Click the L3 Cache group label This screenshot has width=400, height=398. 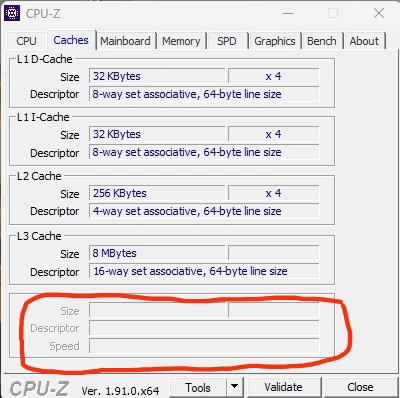[39, 236]
